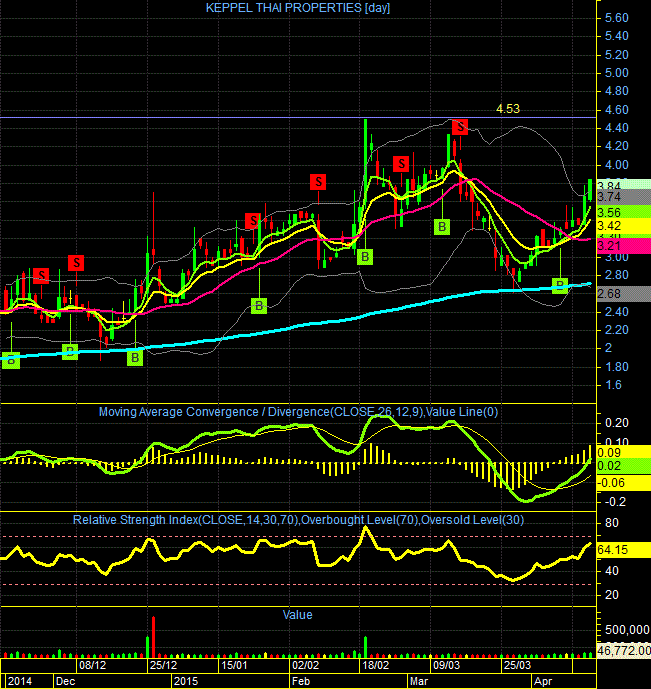Select the green B marker in April on the cyan line

(x=560, y=286)
